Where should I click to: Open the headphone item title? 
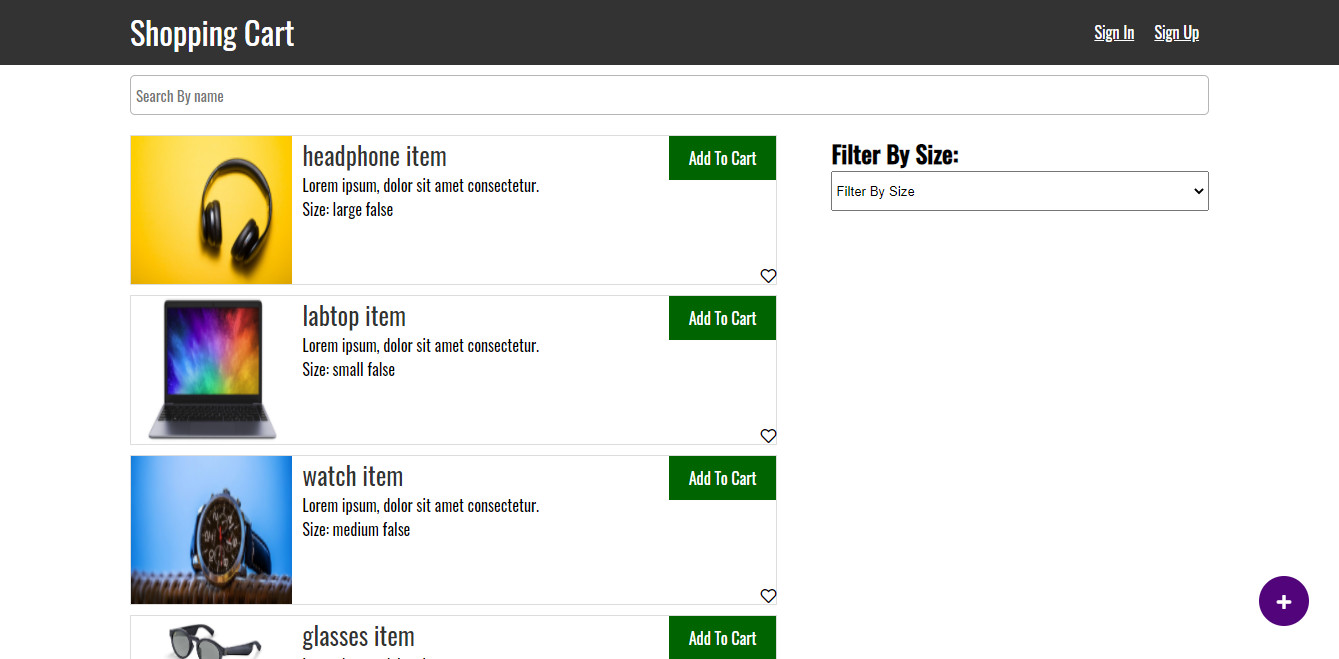(x=374, y=157)
